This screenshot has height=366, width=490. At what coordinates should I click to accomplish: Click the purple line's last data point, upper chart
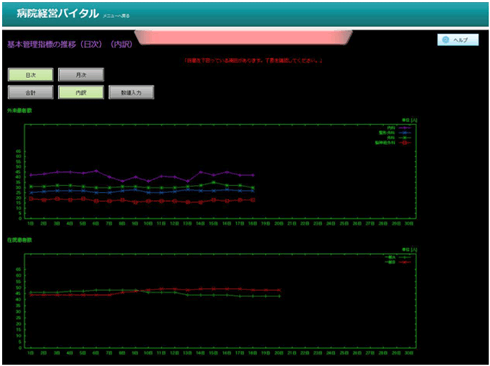point(253,175)
